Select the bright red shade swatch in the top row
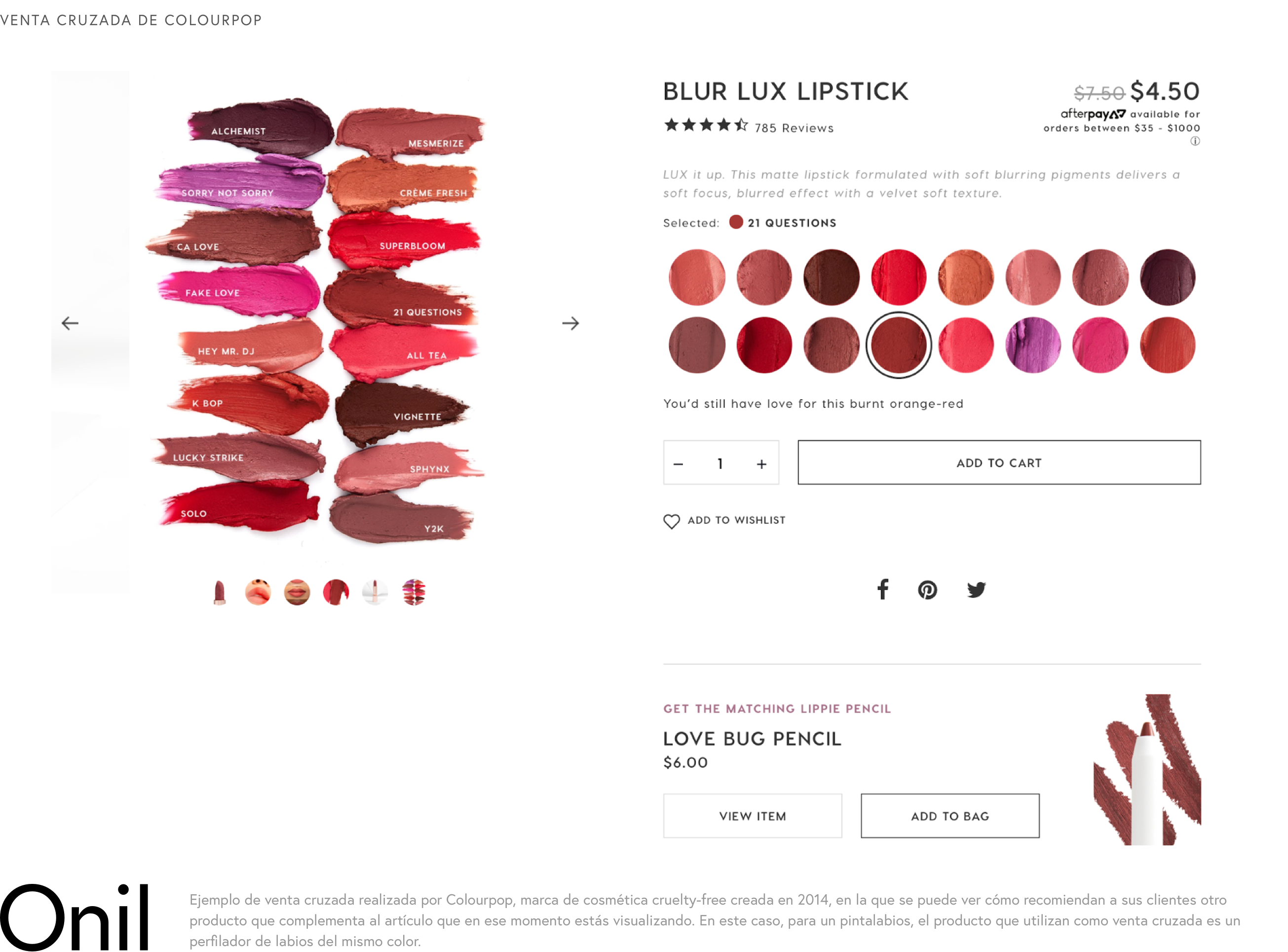The height and width of the screenshot is (952, 1288). click(x=899, y=277)
